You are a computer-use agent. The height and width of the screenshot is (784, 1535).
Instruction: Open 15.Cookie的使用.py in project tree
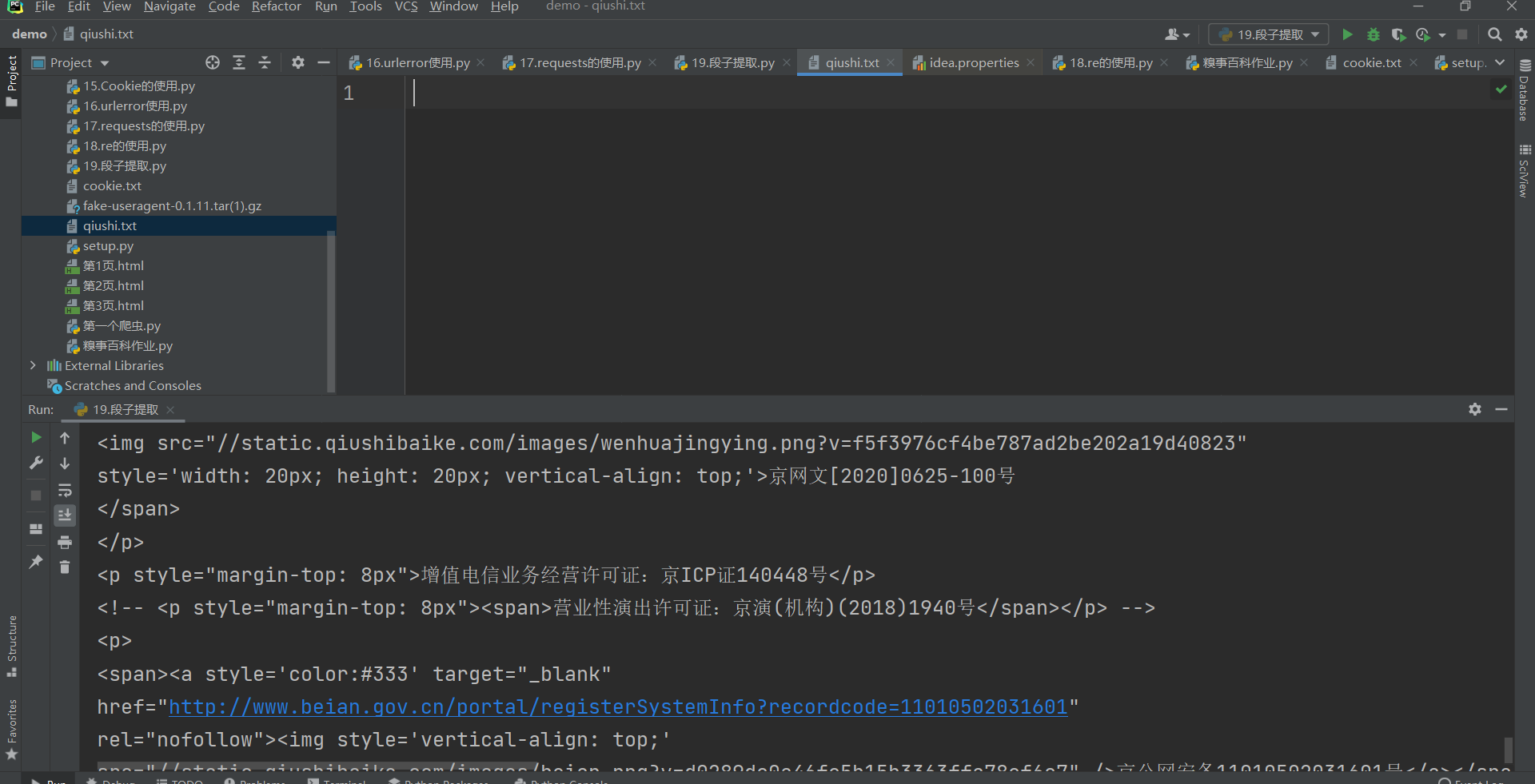click(x=138, y=86)
